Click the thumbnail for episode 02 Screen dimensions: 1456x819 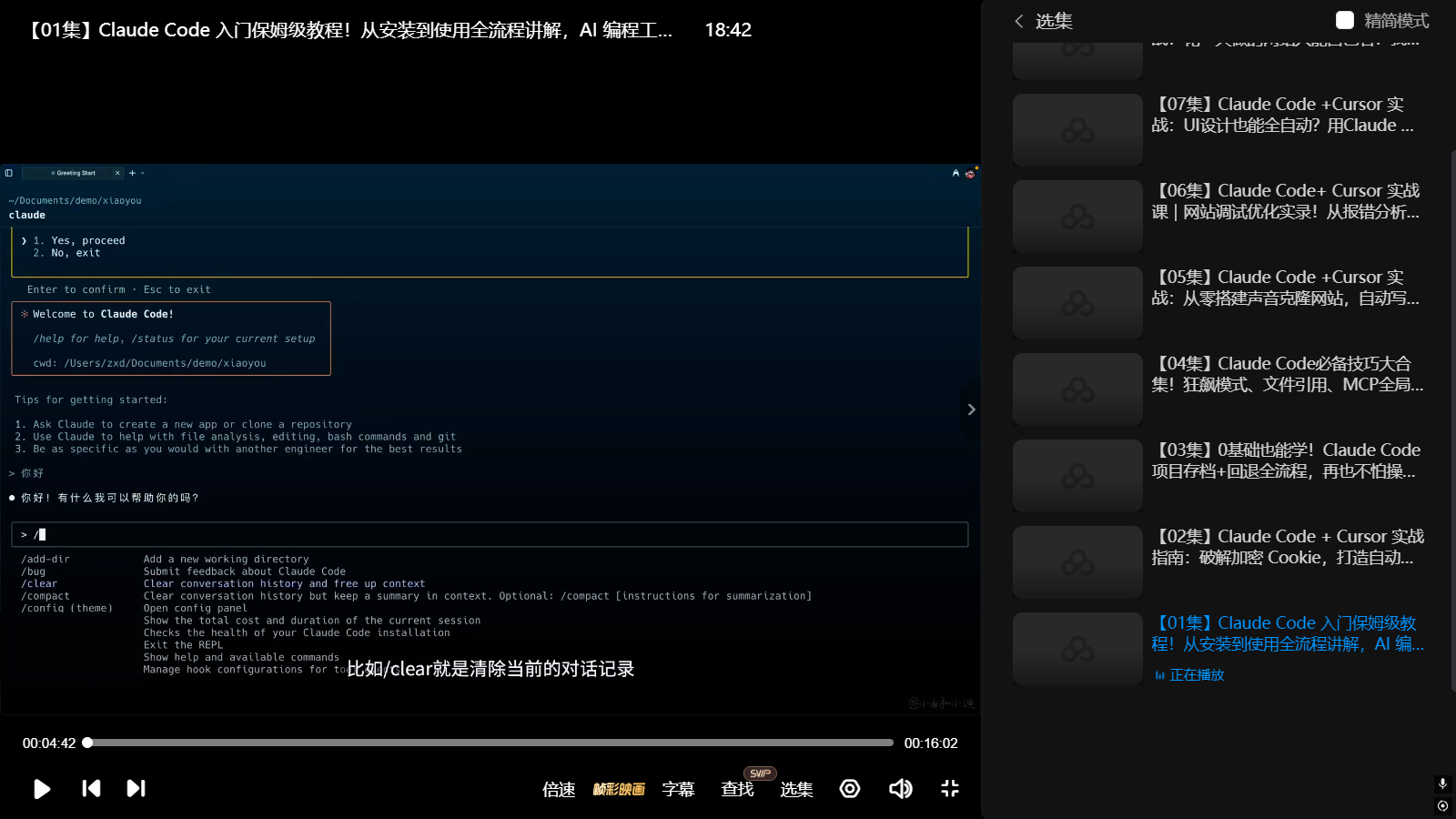pyautogui.click(x=1077, y=562)
